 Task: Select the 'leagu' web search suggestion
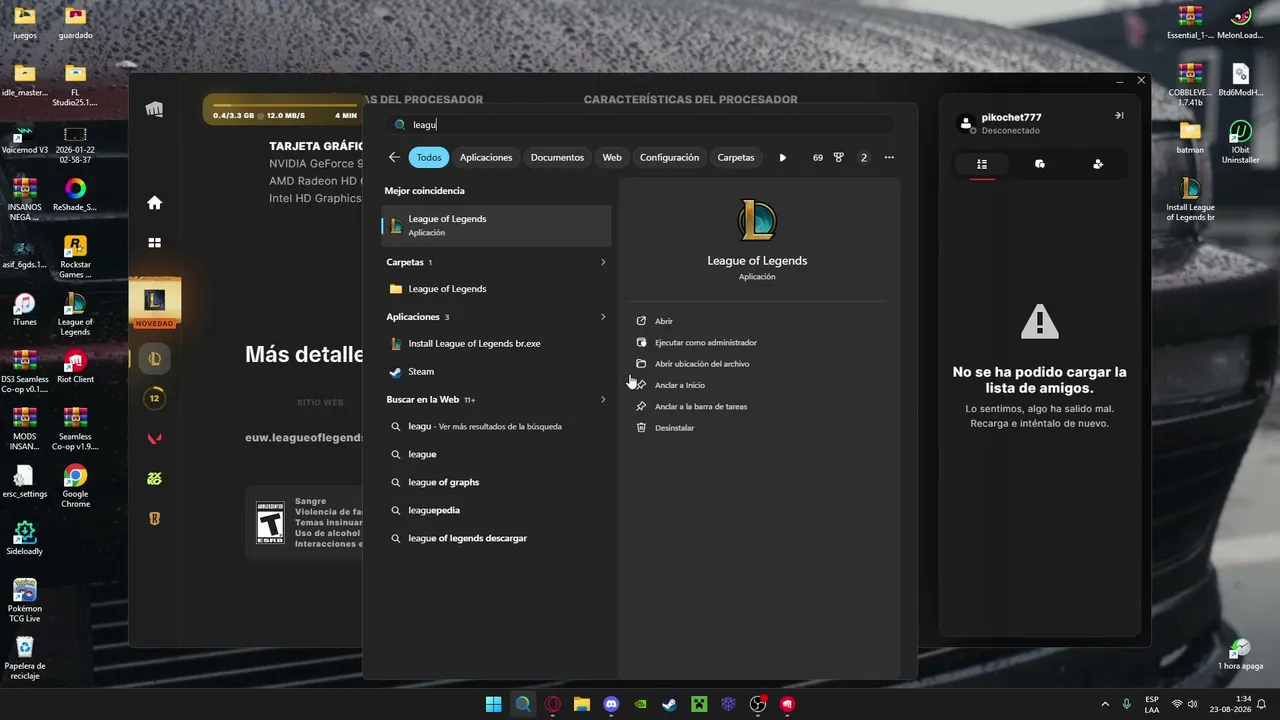point(496,426)
